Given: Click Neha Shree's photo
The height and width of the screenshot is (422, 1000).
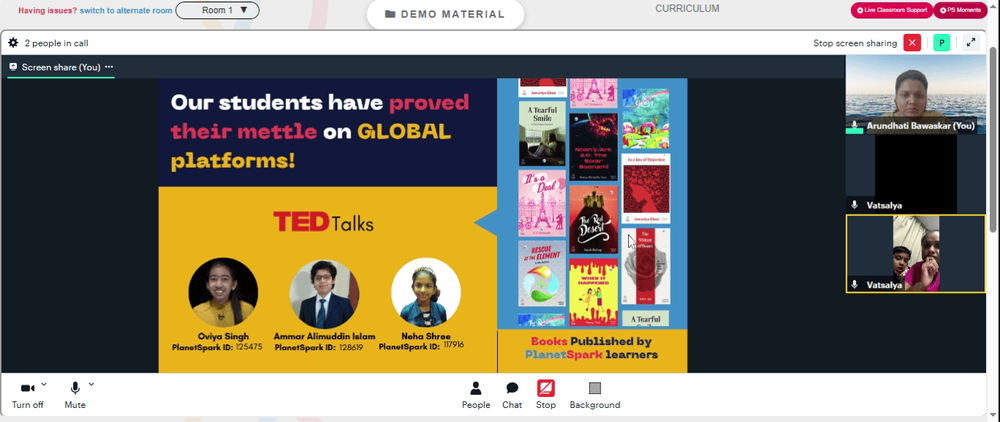Looking at the screenshot, I should [425, 293].
